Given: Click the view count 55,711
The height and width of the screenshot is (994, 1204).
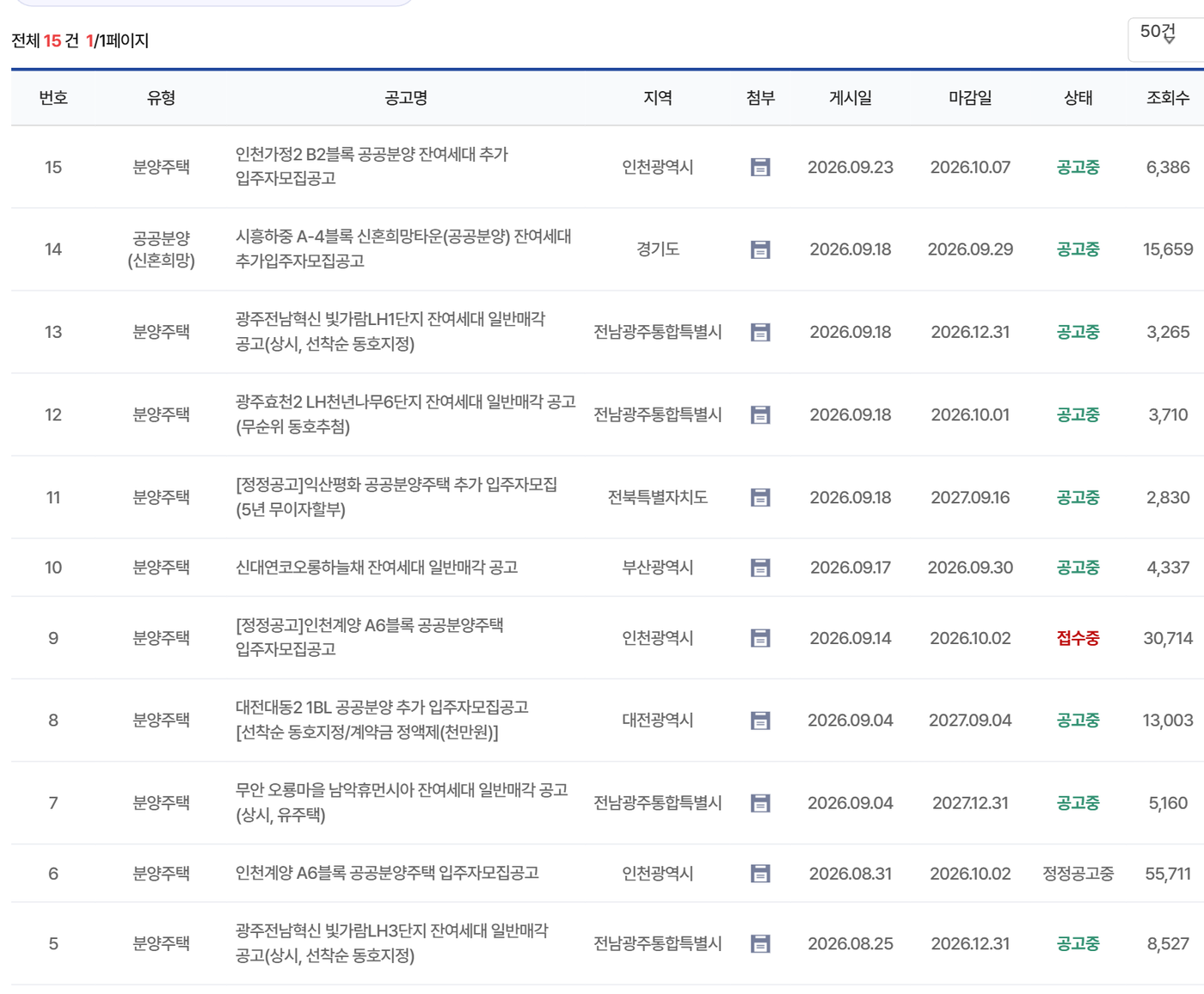Looking at the screenshot, I should pyautogui.click(x=1168, y=874).
